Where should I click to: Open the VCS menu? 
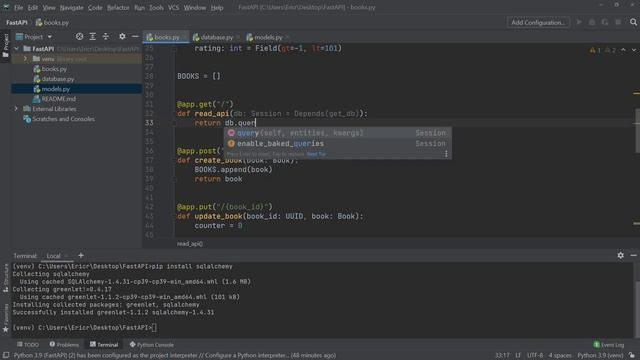tap(173, 7)
